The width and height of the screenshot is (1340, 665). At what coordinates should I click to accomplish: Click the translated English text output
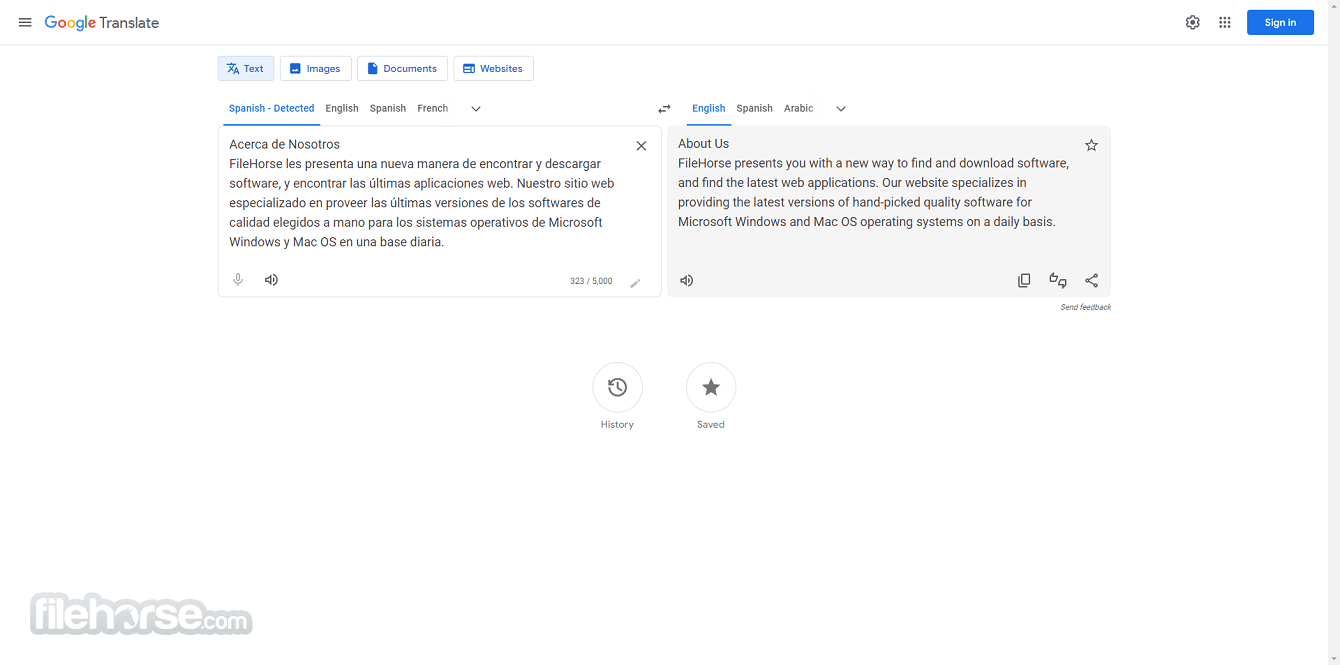tap(874, 183)
